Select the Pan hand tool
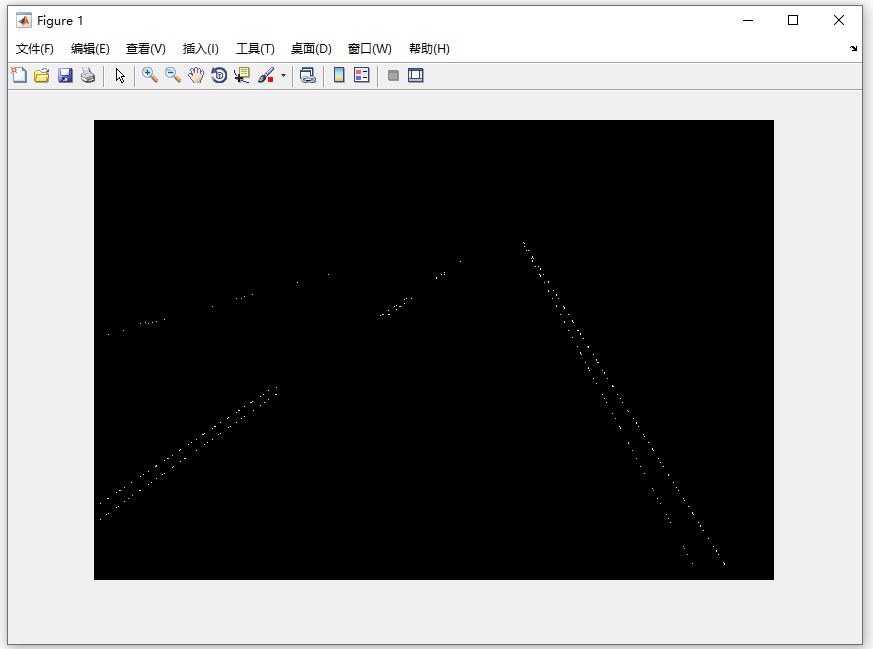The image size is (873, 649). tap(196, 75)
